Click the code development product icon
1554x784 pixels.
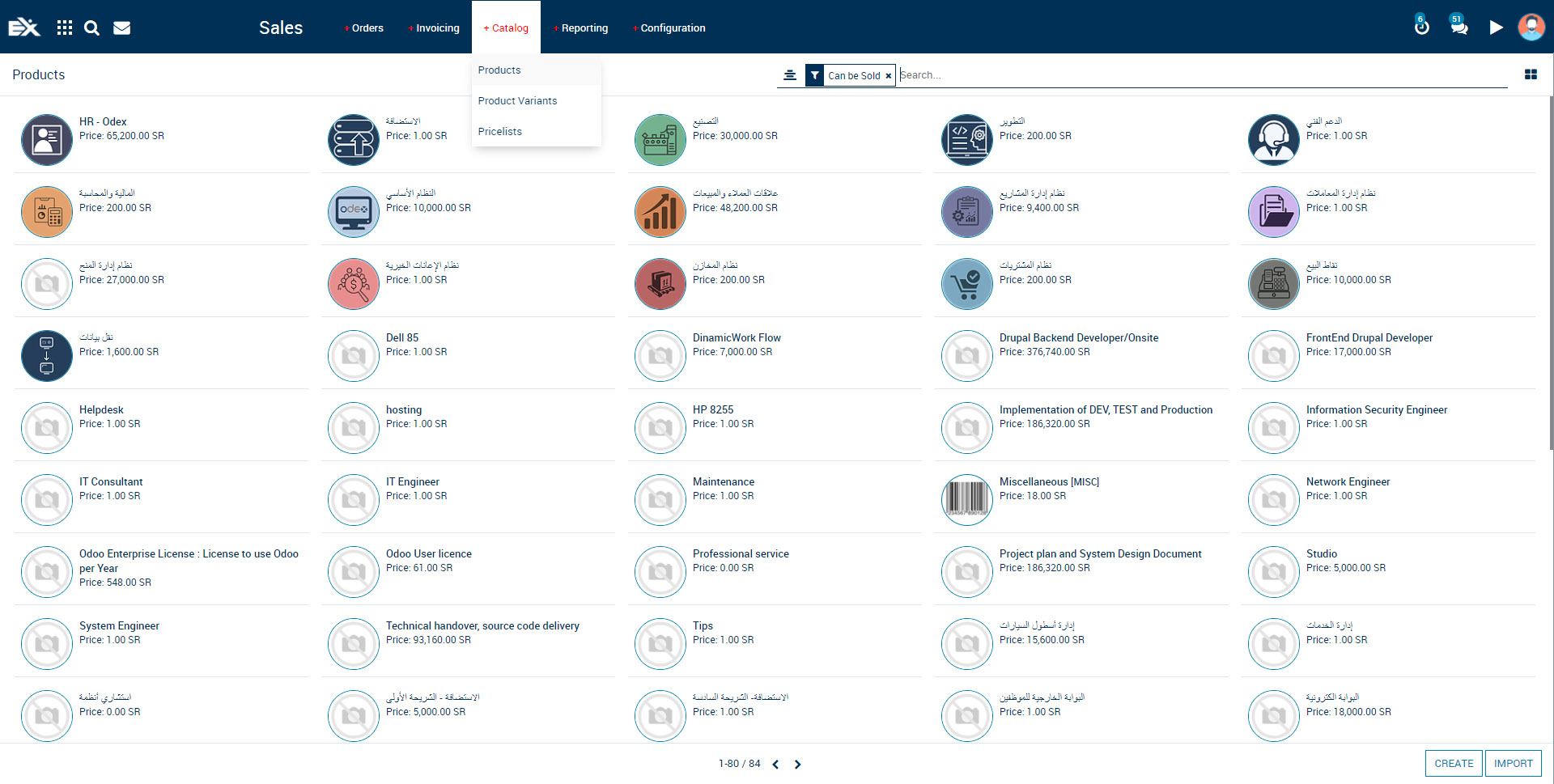(967, 140)
